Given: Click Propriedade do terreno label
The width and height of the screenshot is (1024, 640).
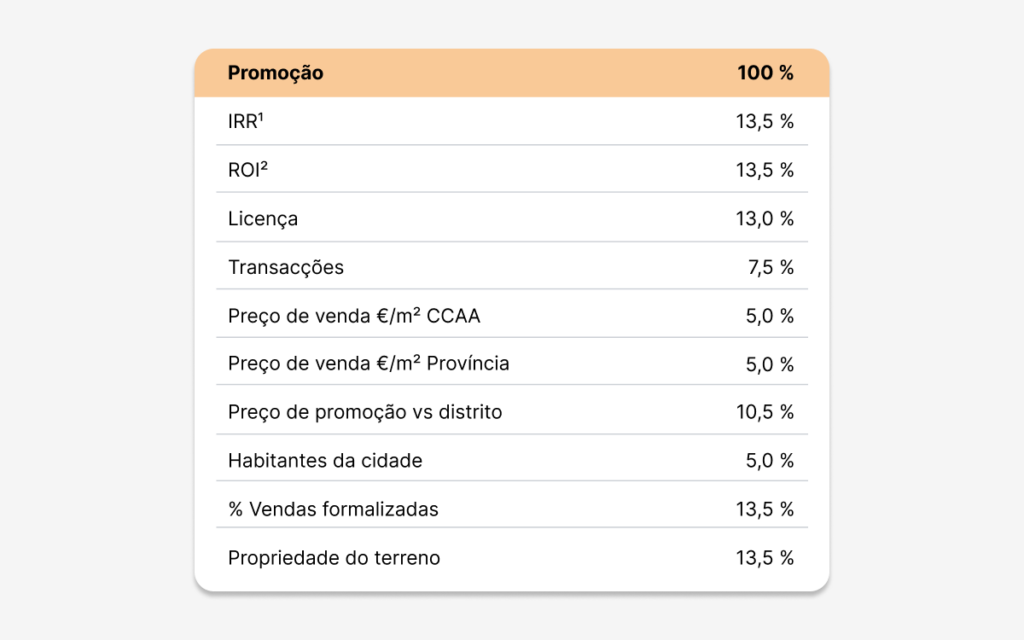Looking at the screenshot, I should [x=334, y=558].
